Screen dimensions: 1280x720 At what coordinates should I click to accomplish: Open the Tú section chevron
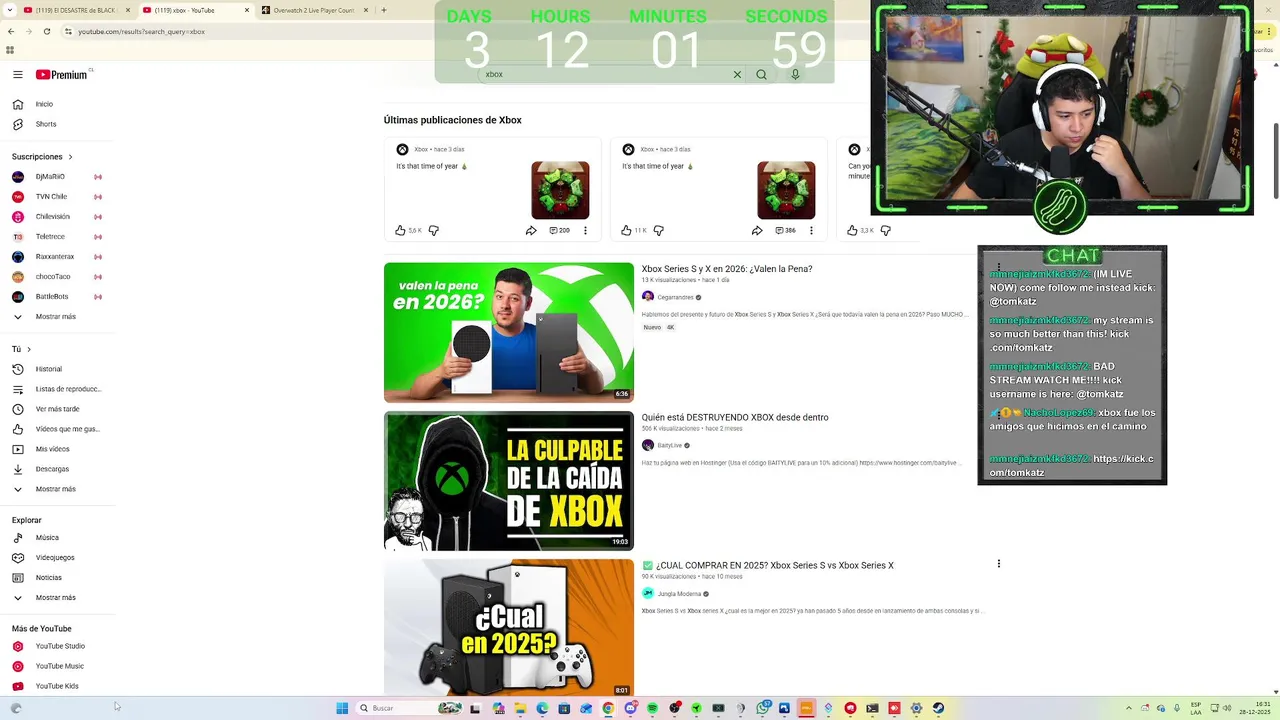tap(29, 349)
